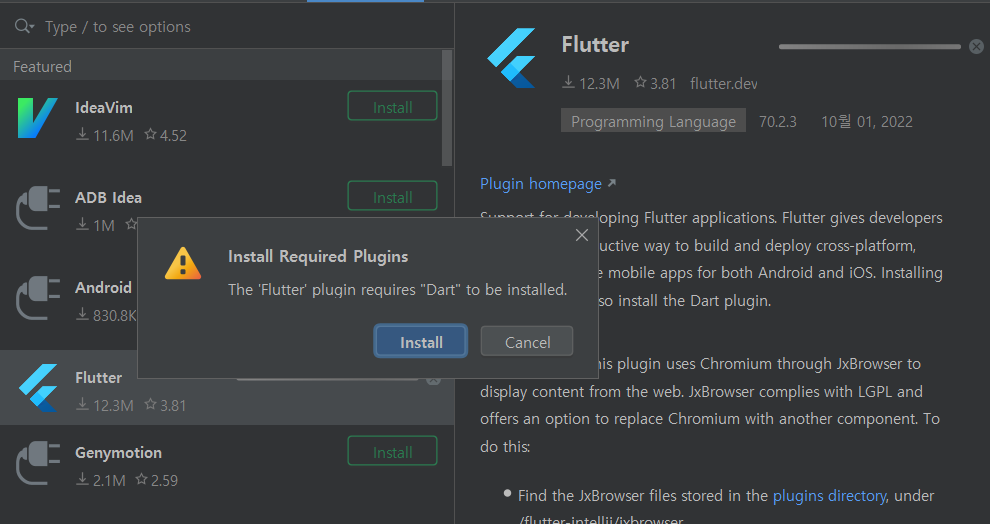
Task: Click the Flutter rating star in the details pane
Action: click(640, 82)
